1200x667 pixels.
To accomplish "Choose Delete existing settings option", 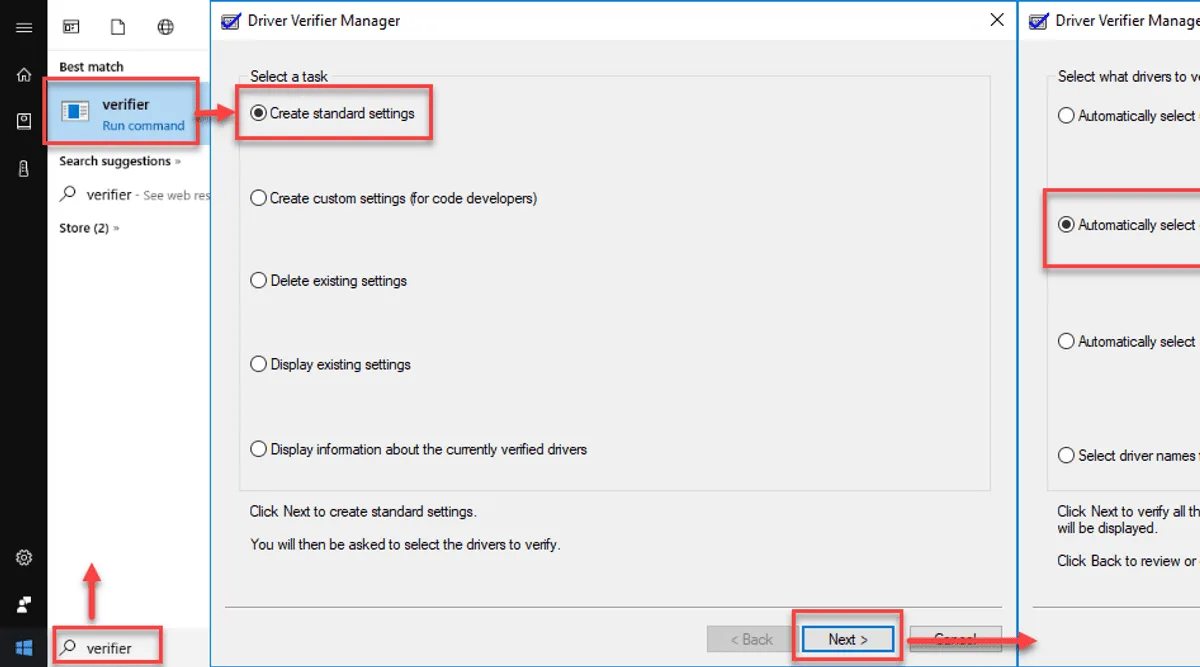I will tap(328, 281).
